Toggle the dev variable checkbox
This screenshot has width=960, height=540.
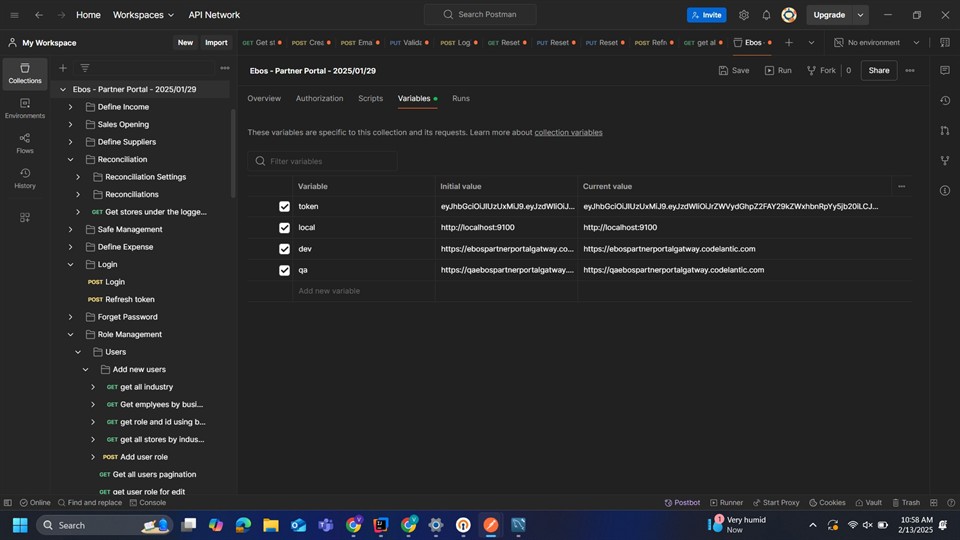[x=284, y=249]
